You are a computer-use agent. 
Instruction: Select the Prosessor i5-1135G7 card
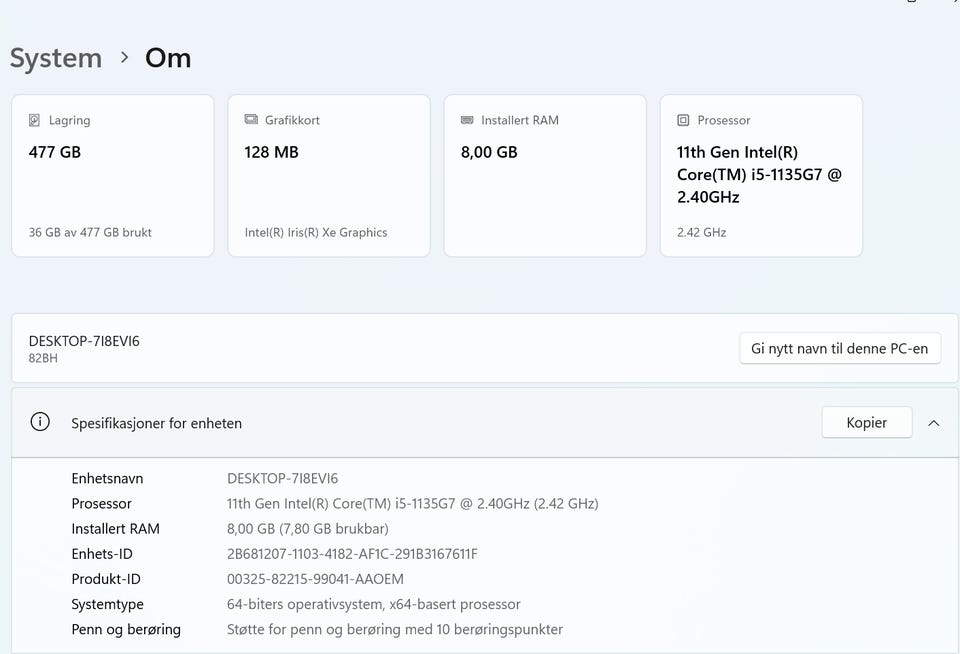760,176
